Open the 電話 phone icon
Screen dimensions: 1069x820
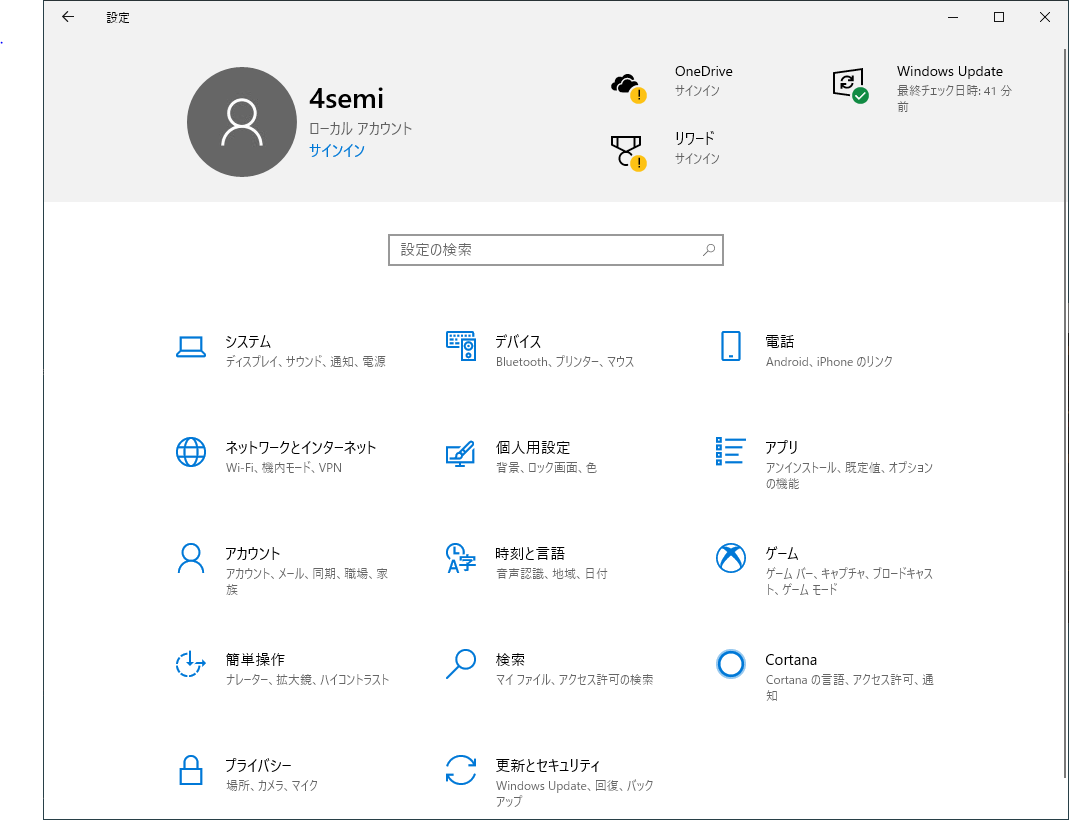[730, 347]
